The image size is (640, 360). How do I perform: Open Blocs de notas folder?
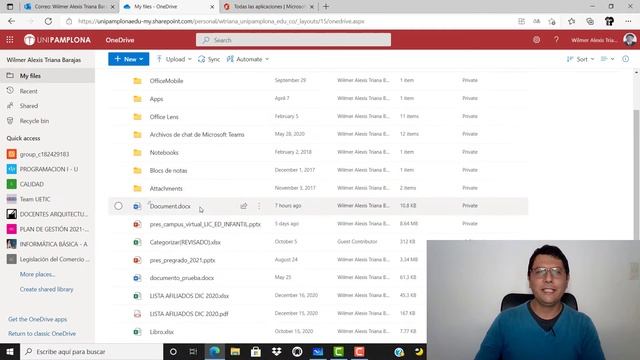coord(168,171)
